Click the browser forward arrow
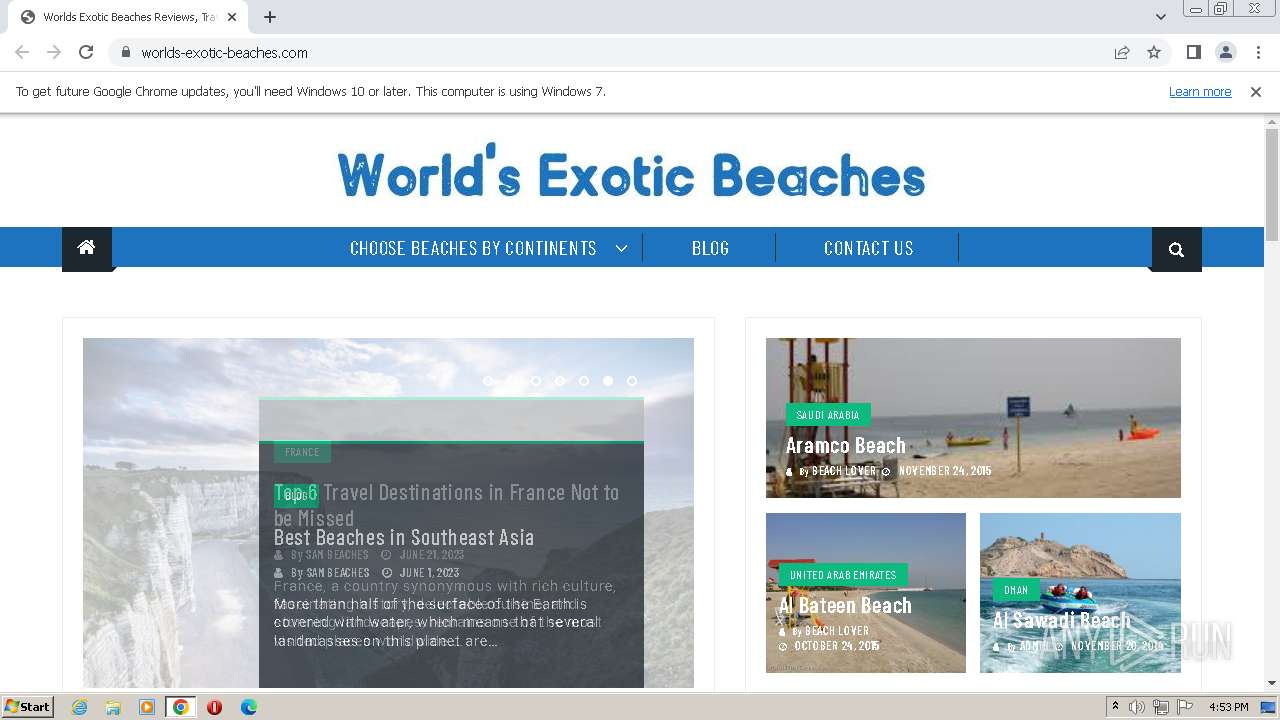1280x720 pixels. pos(54,52)
